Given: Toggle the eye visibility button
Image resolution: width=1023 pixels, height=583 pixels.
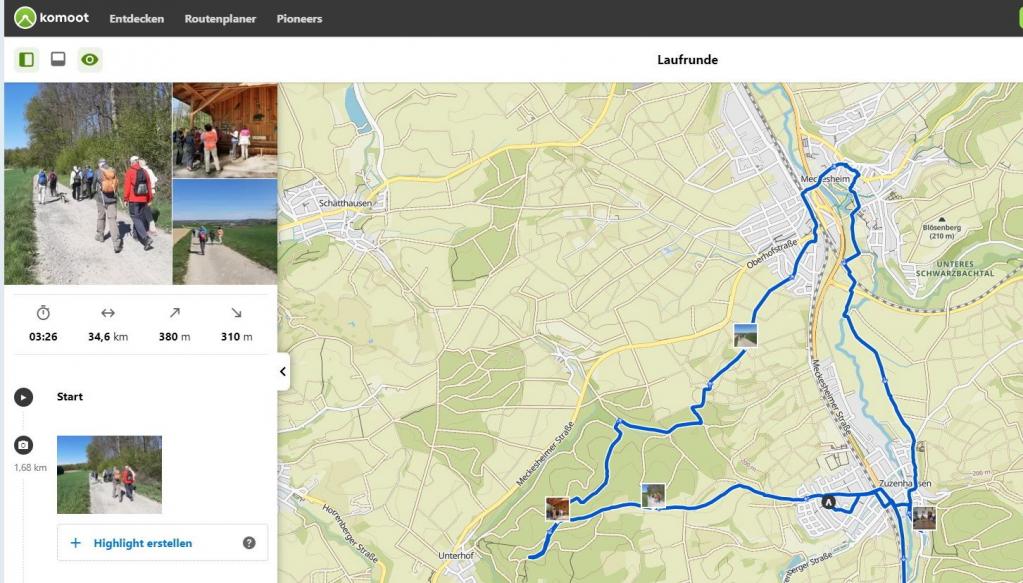Looking at the screenshot, I should tap(90, 60).
